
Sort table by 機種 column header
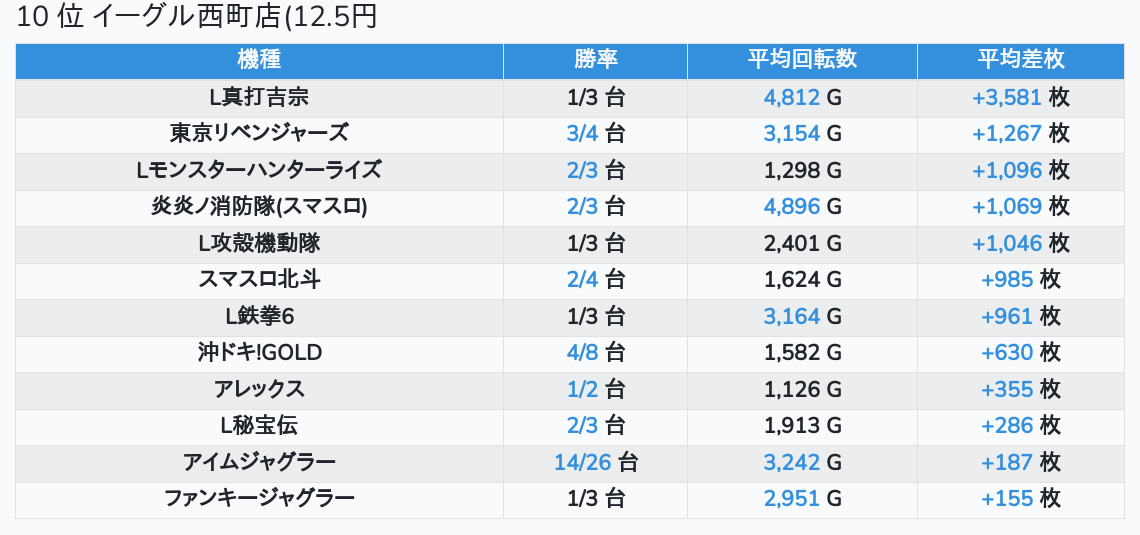click(259, 60)
